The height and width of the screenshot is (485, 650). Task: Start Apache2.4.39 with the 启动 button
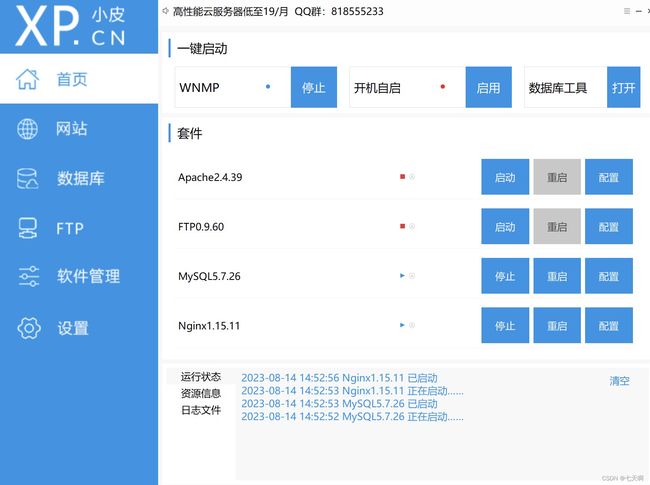point(505,177)
